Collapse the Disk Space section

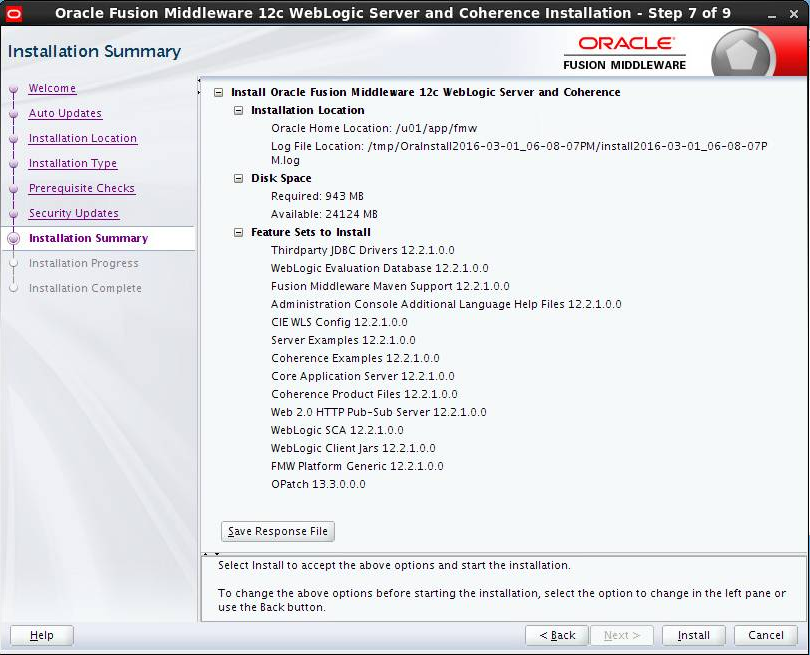coord(238,178)
